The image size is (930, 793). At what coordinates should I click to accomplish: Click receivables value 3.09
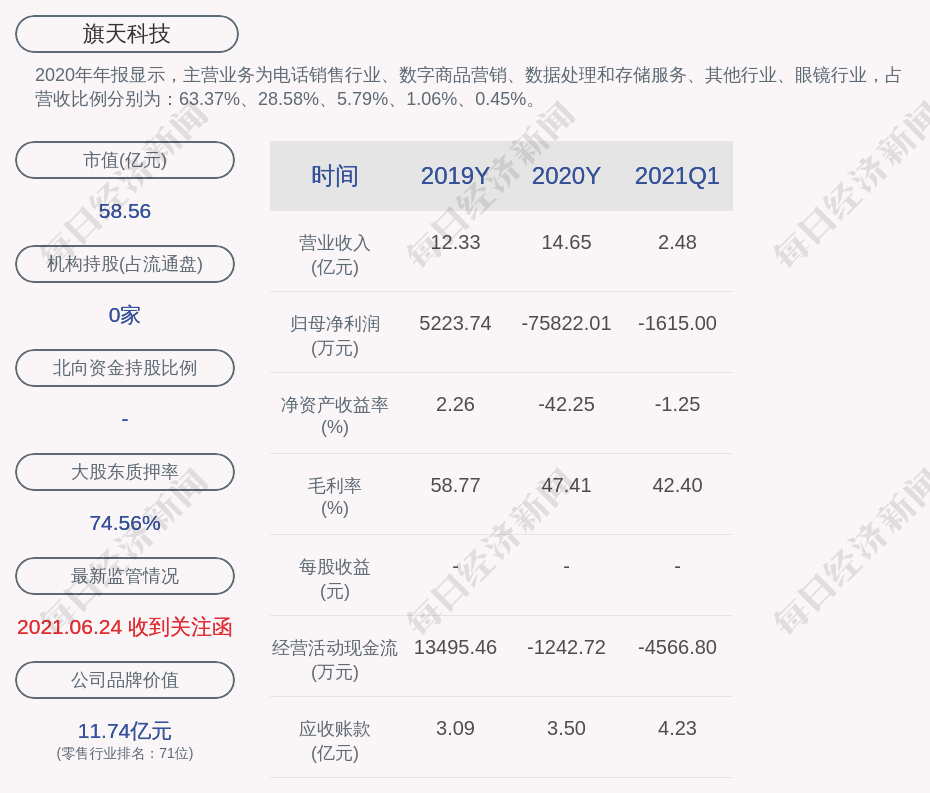tap(455, 728)
